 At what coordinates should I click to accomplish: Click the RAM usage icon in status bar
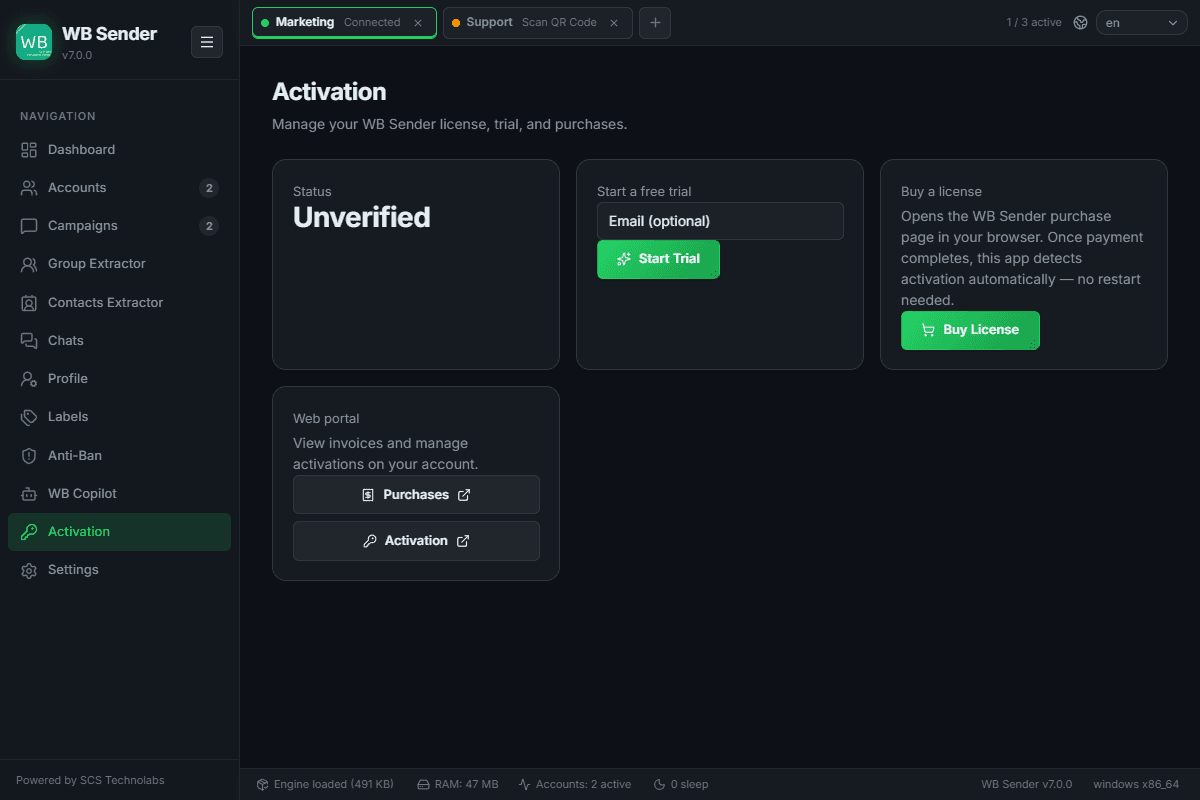pyautogui.click(x=423, y=784)
